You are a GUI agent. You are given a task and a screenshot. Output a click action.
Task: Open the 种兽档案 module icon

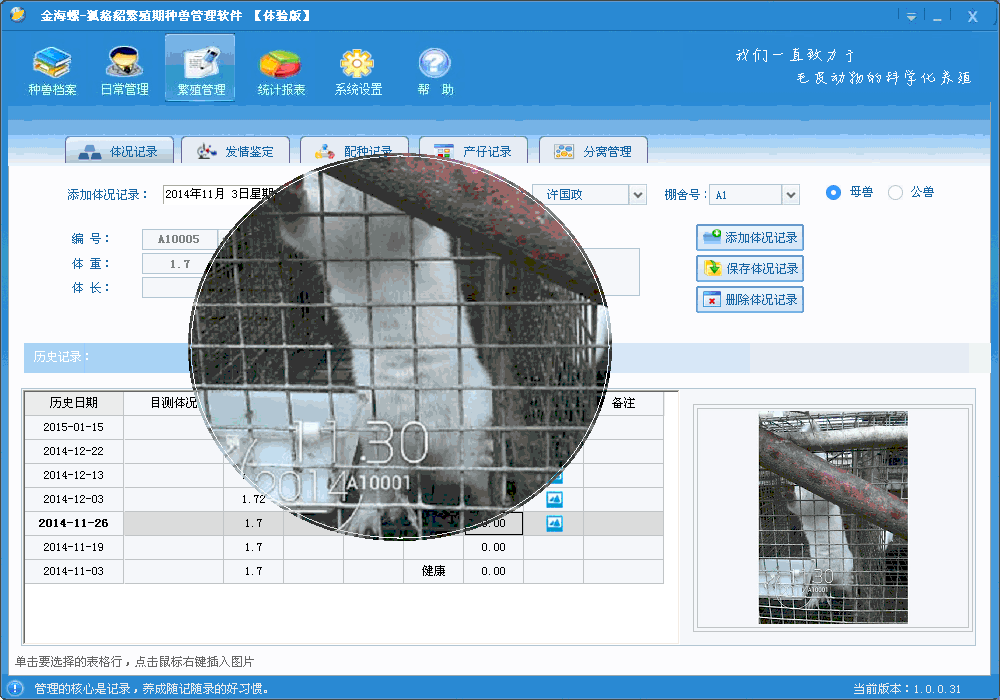52,70
